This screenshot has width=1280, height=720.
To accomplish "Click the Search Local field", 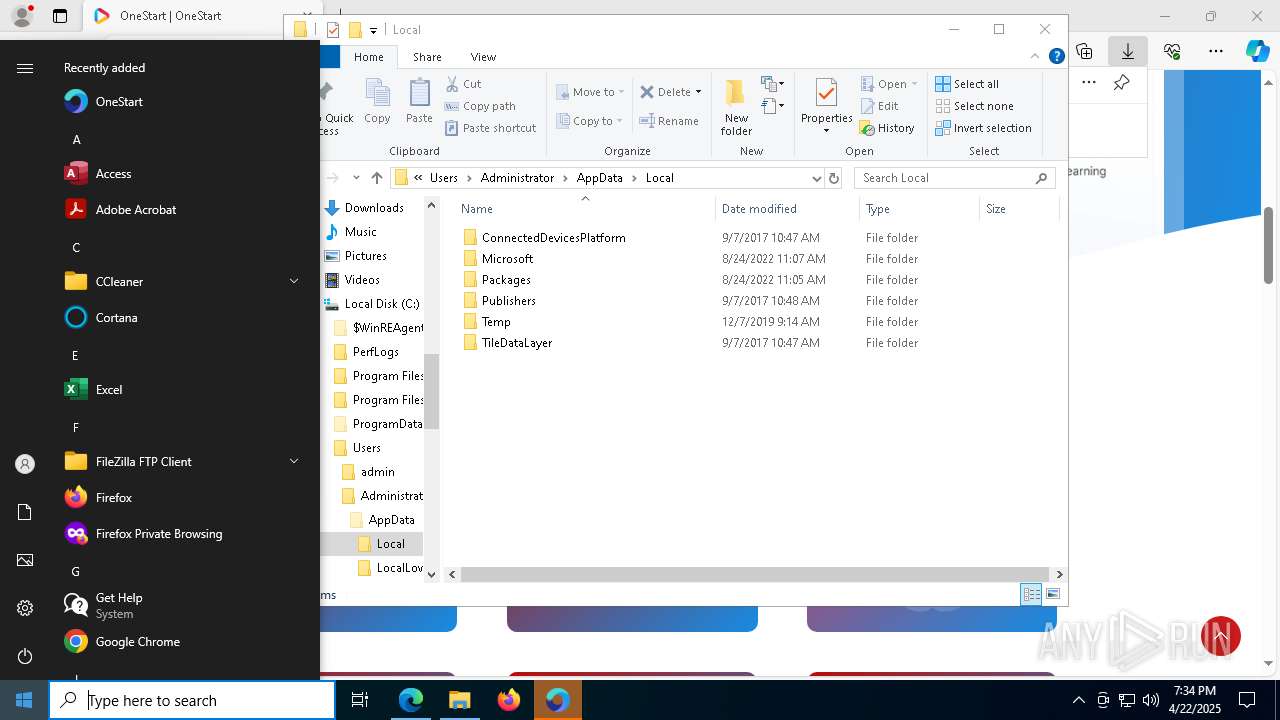I will [x=955, y=178].
